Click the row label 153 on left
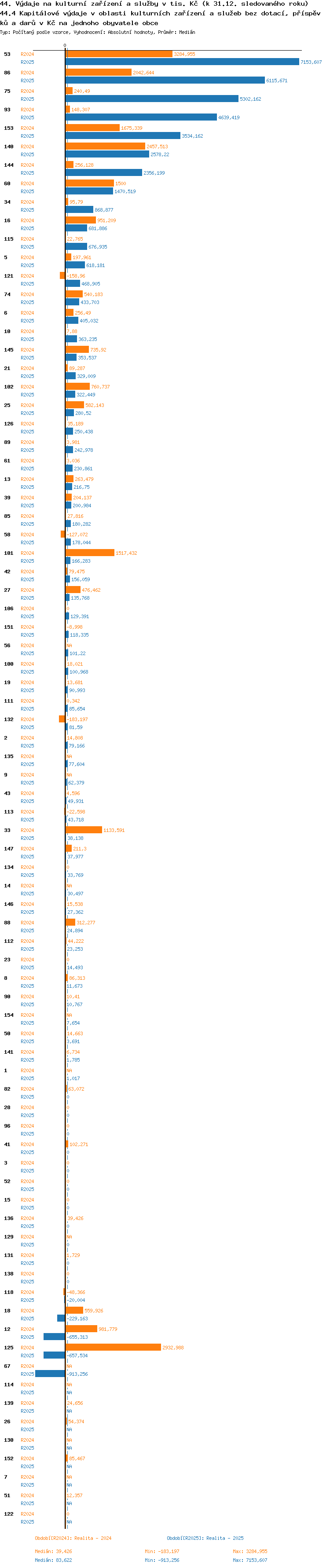Viewport: 330px width, 1568px height. (8, 128)
